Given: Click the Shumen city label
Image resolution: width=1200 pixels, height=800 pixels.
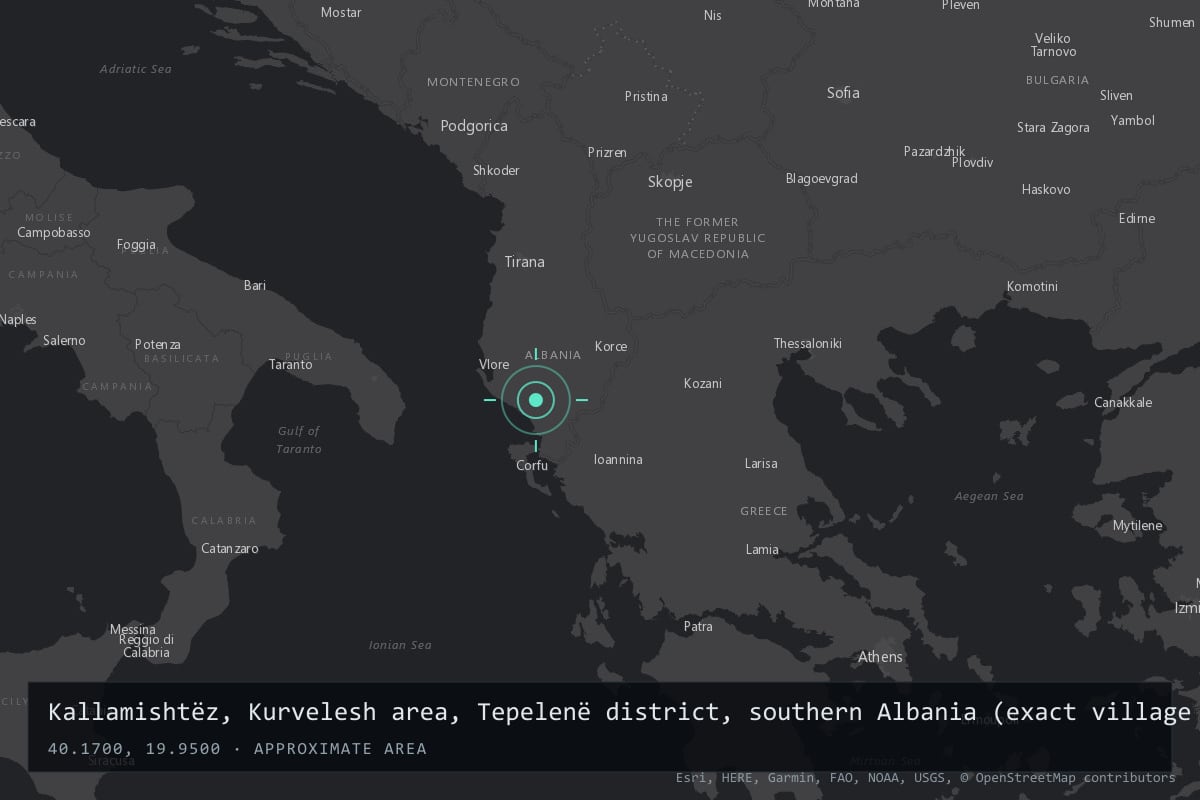Looking at the screenshot, I should pos(1171,23).
